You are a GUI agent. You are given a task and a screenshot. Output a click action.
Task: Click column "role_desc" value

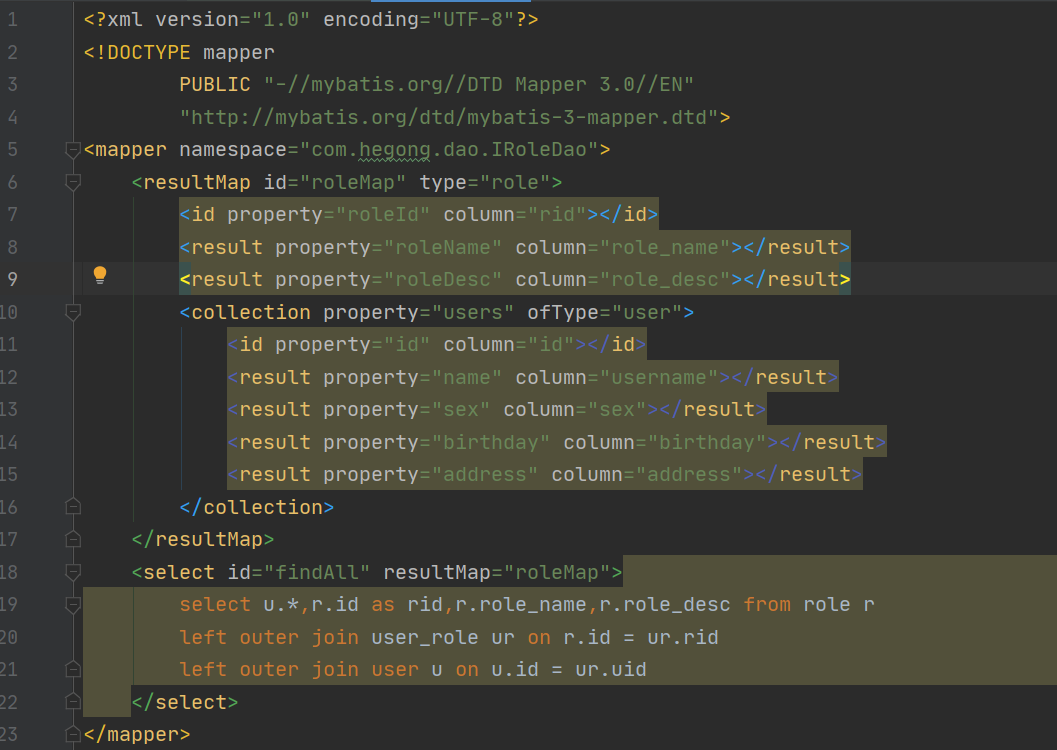point(665,279)
